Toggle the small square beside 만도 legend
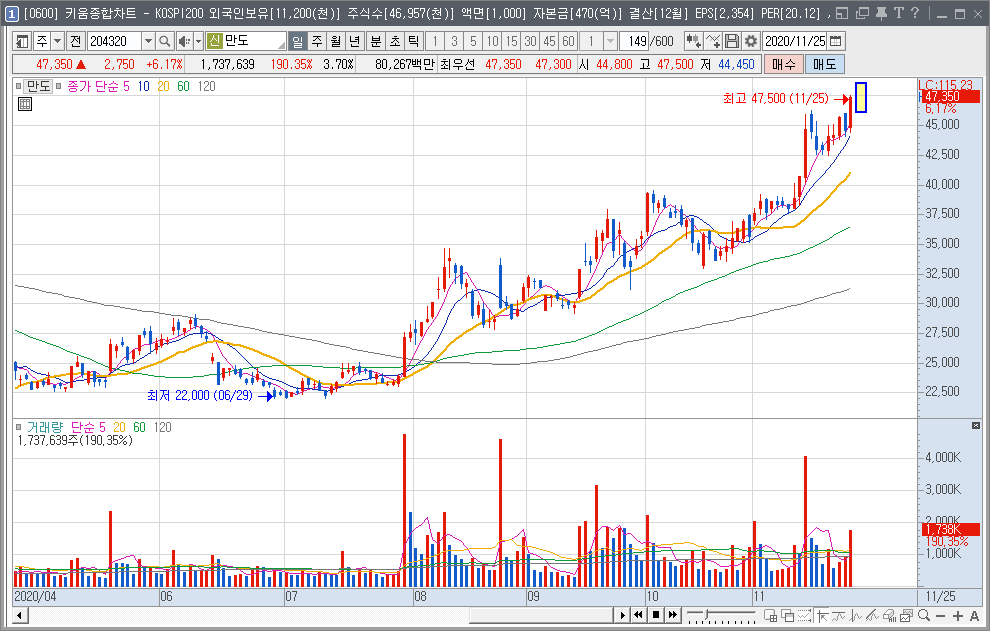The width and height of the screenshot is (990, 631). [19, 86]
